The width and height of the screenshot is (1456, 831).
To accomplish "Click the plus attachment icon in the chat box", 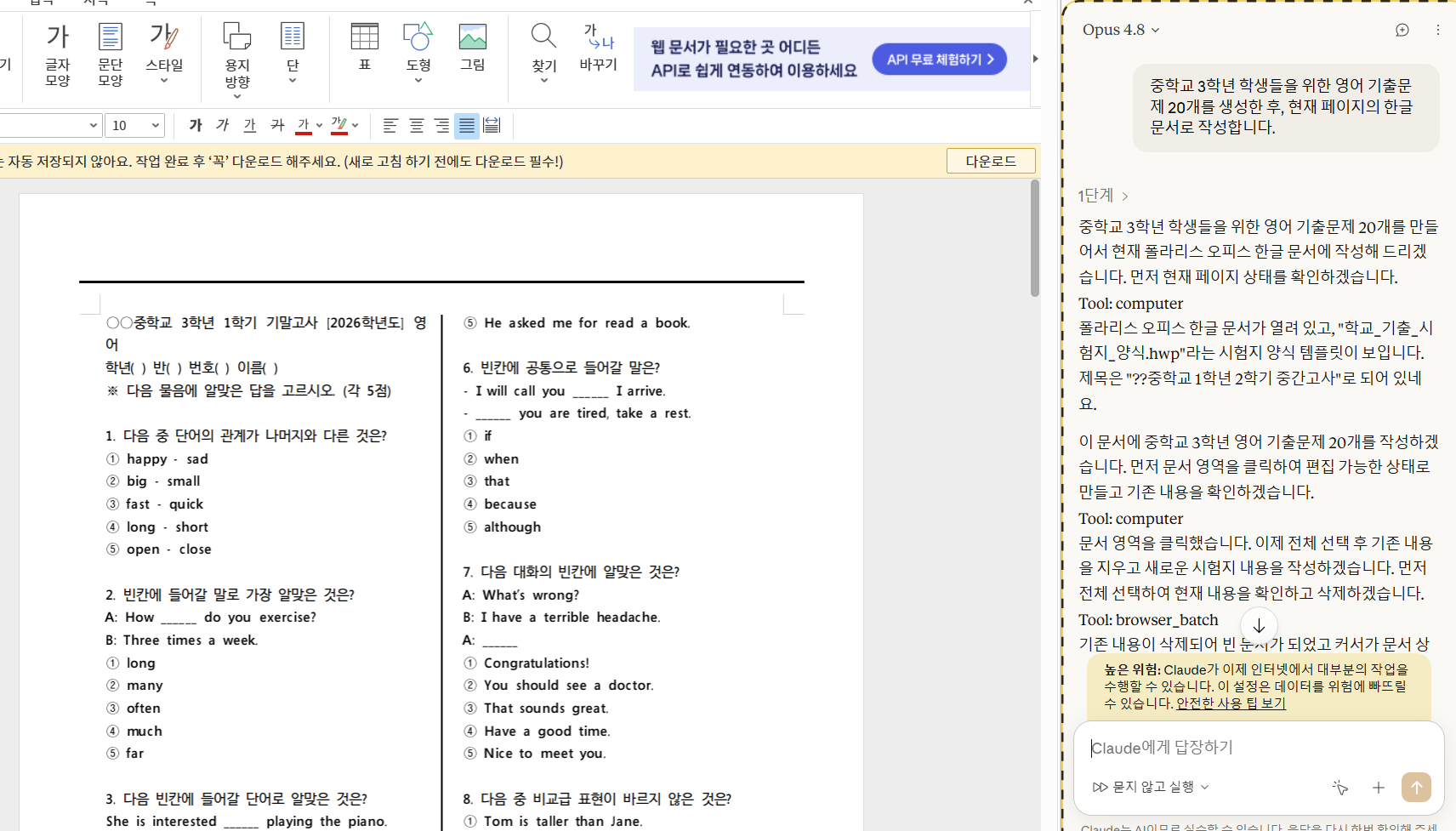I will 1379,788.
